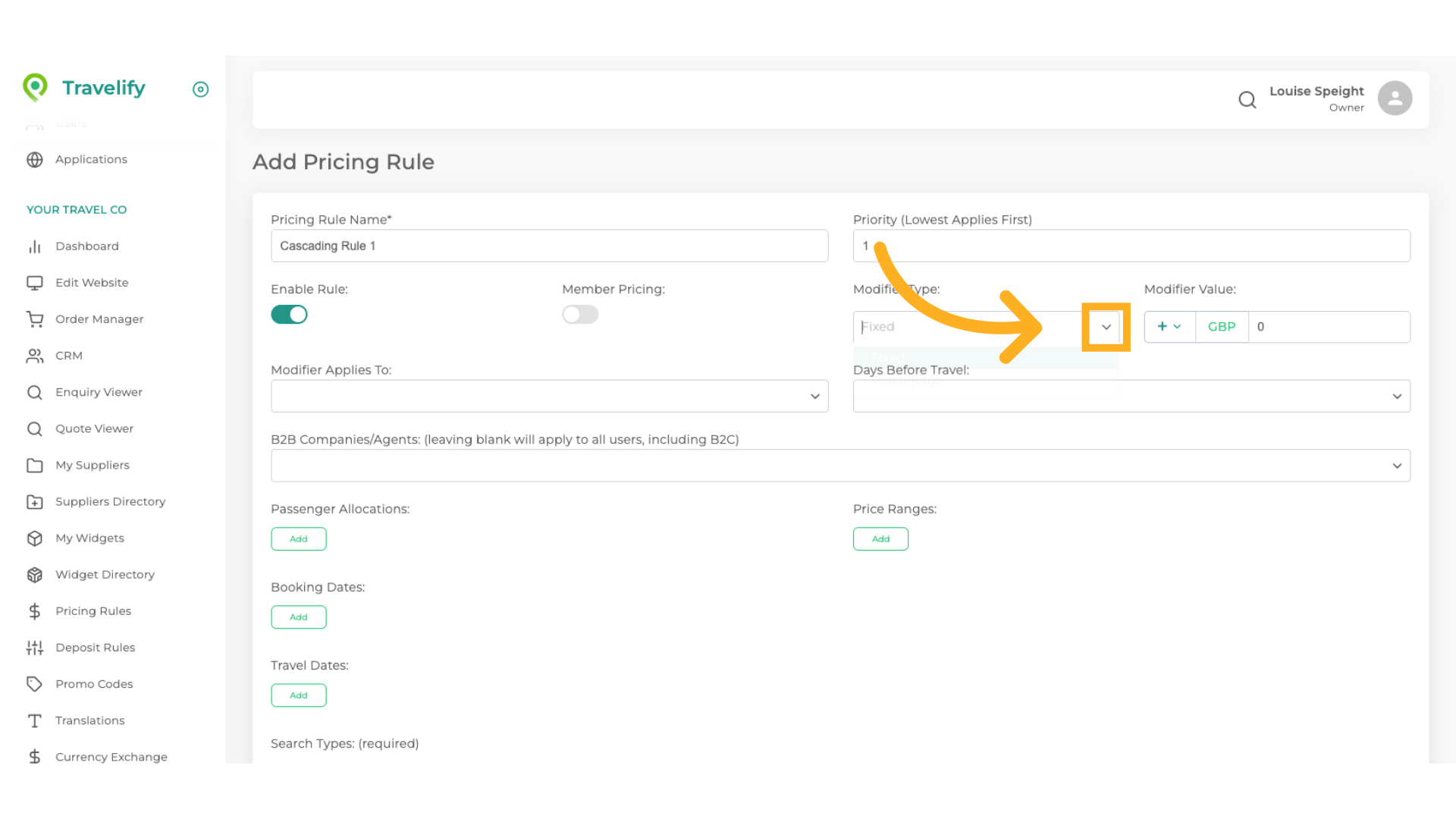Open the plus sign modifier dropdown
Viewport: 1456px width, 819px height.
coord(1169,327)
